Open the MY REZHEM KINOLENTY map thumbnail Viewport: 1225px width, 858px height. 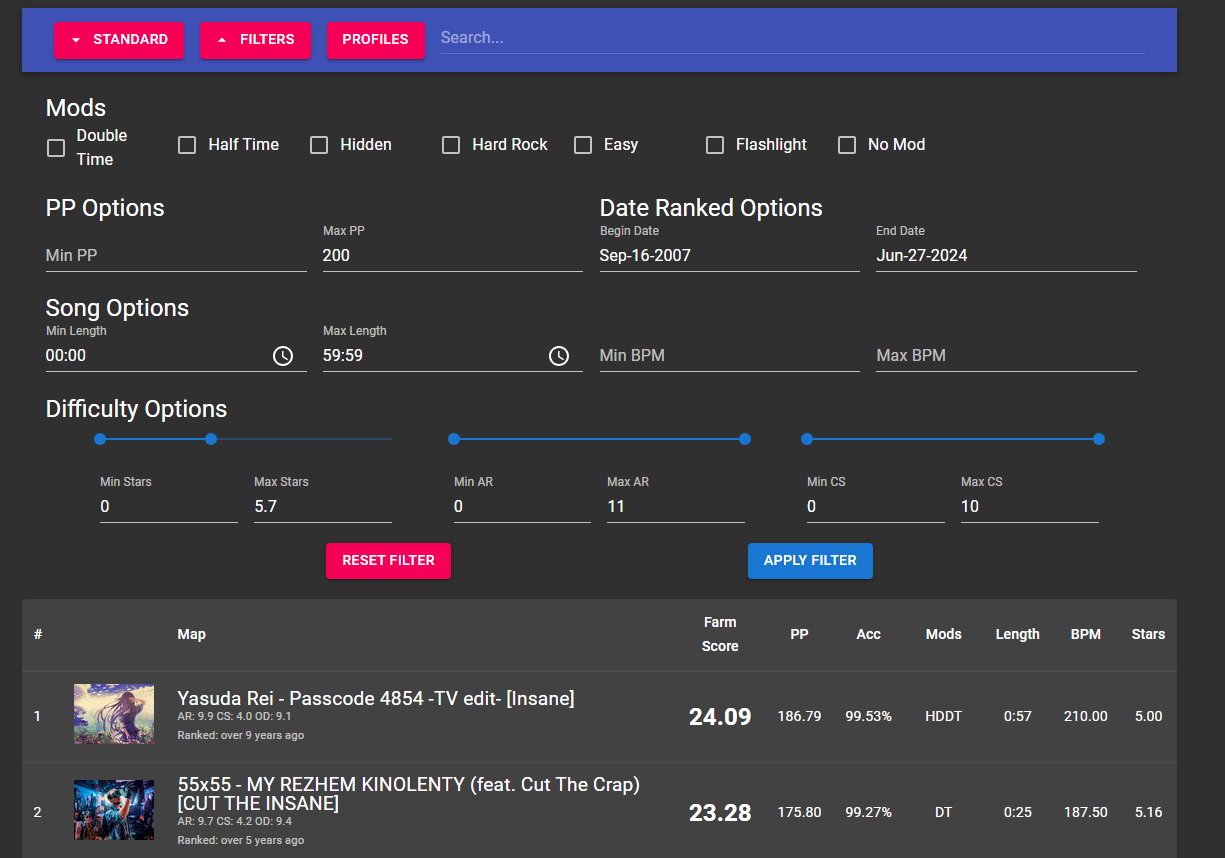click(x=114, y=810)
